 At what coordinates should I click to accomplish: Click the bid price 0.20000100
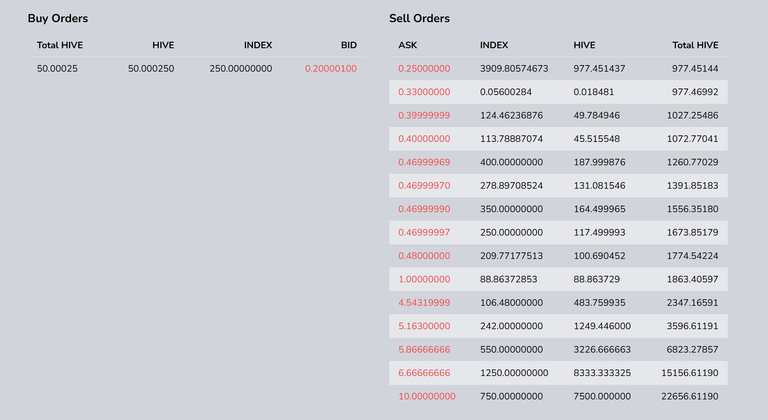pyautogui.click(x=331, y=69)
